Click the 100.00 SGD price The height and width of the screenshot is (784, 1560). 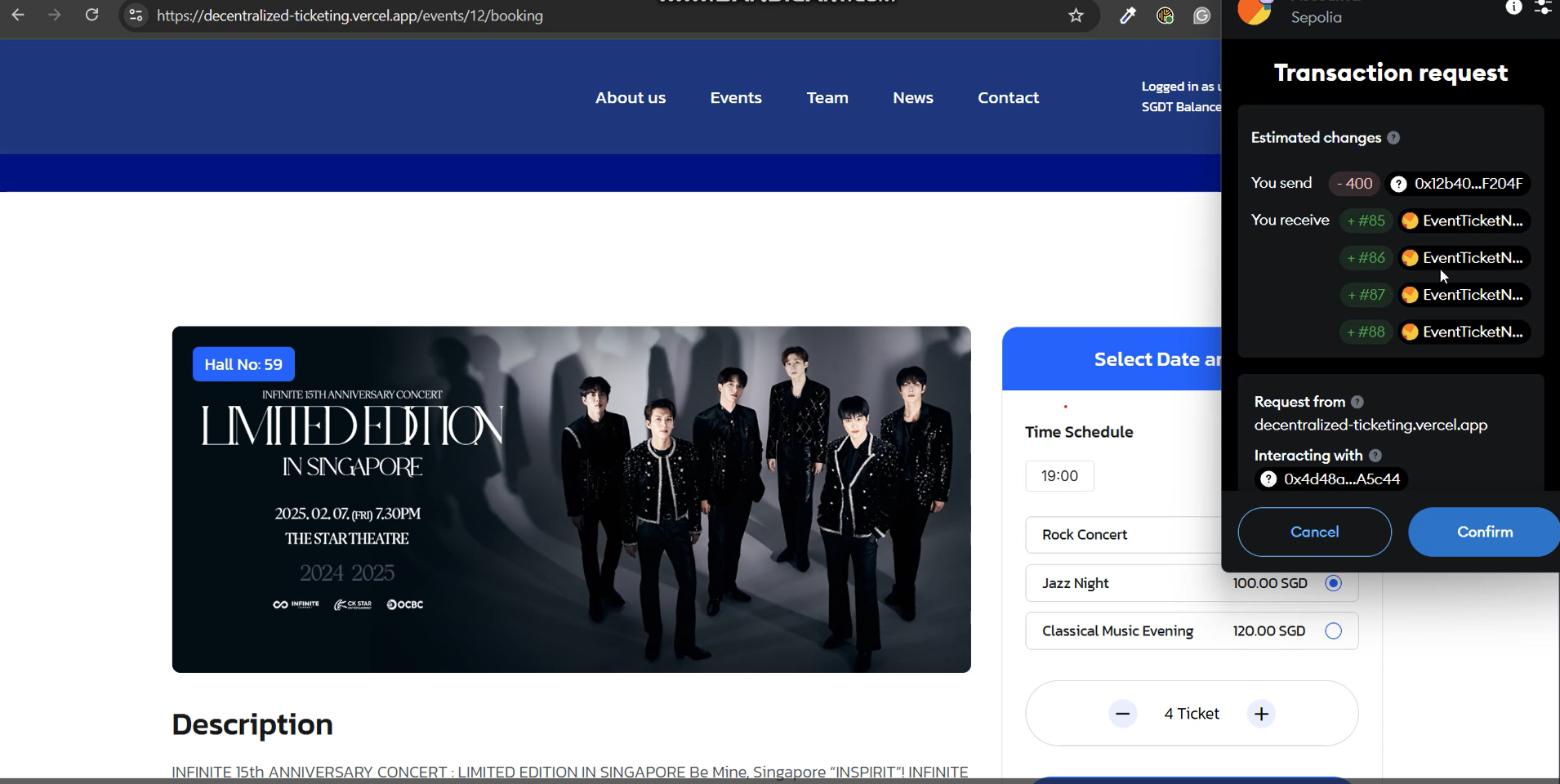1270,583
